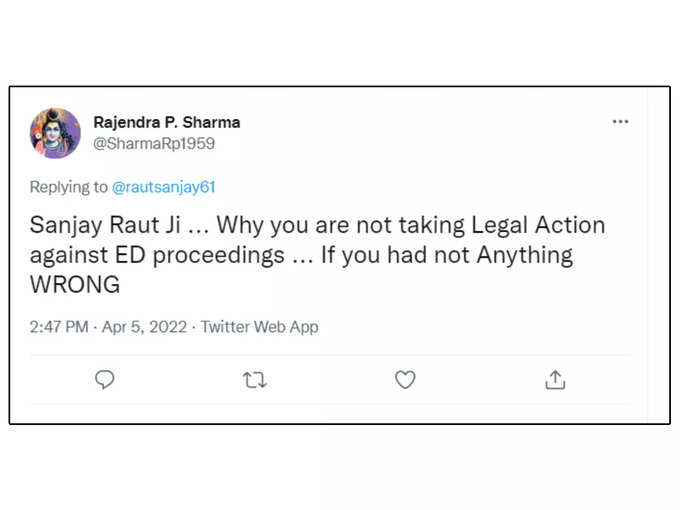This screenshot has width=680, height=510.
Task: Click "Sanjay Raut Ji" in the tweet text
Action: (105, 225)
